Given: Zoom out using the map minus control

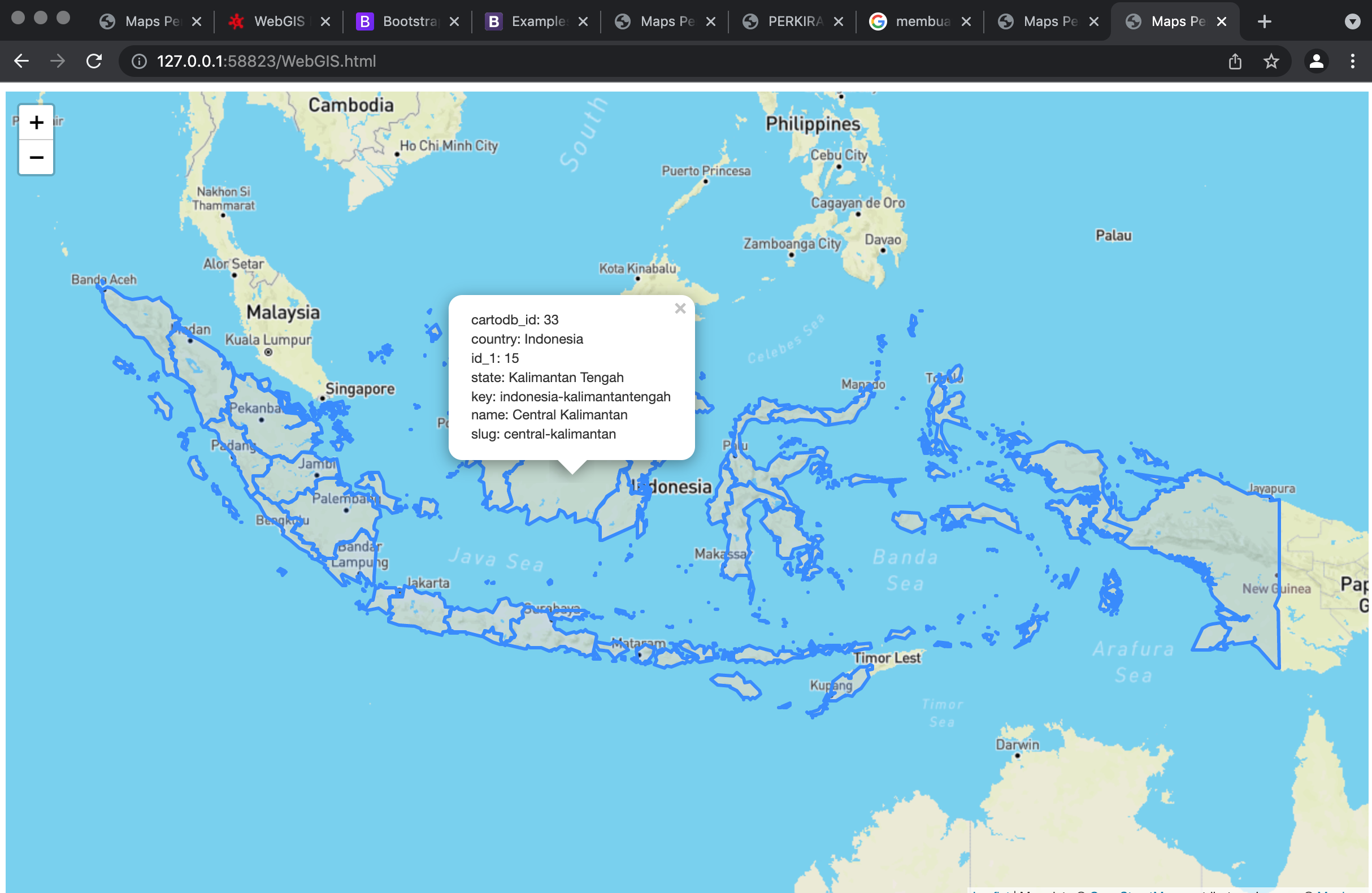Looking at the screenshot, I should click(36, 157).
